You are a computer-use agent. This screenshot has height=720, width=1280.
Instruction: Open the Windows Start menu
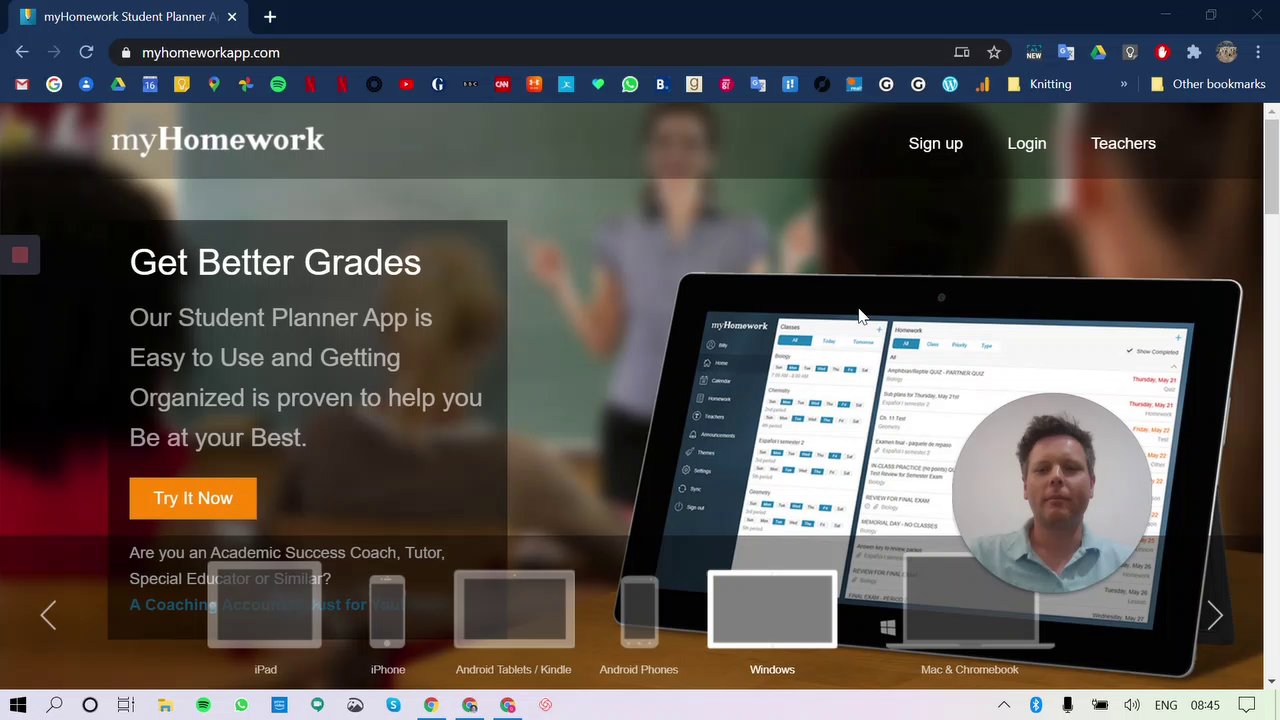click(x=18, y=705)
